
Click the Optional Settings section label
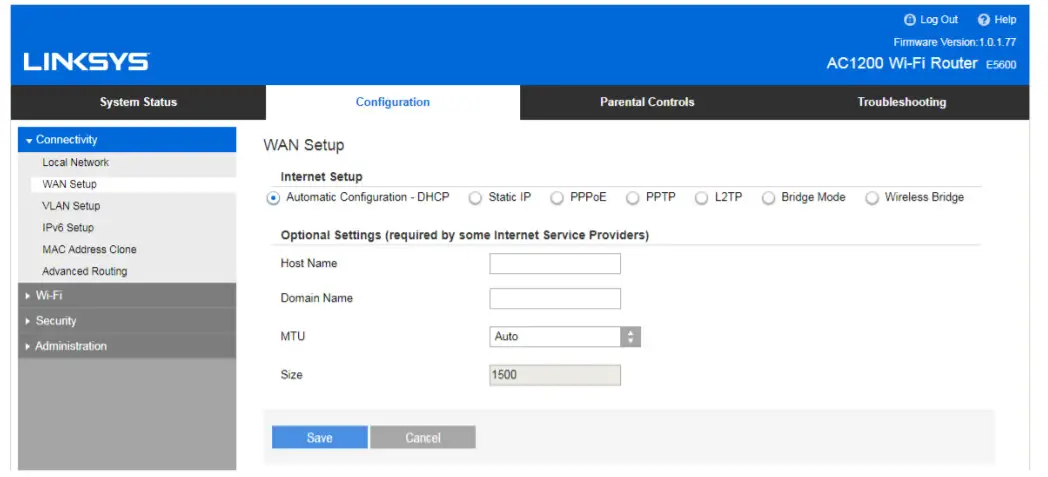(465, 235)
